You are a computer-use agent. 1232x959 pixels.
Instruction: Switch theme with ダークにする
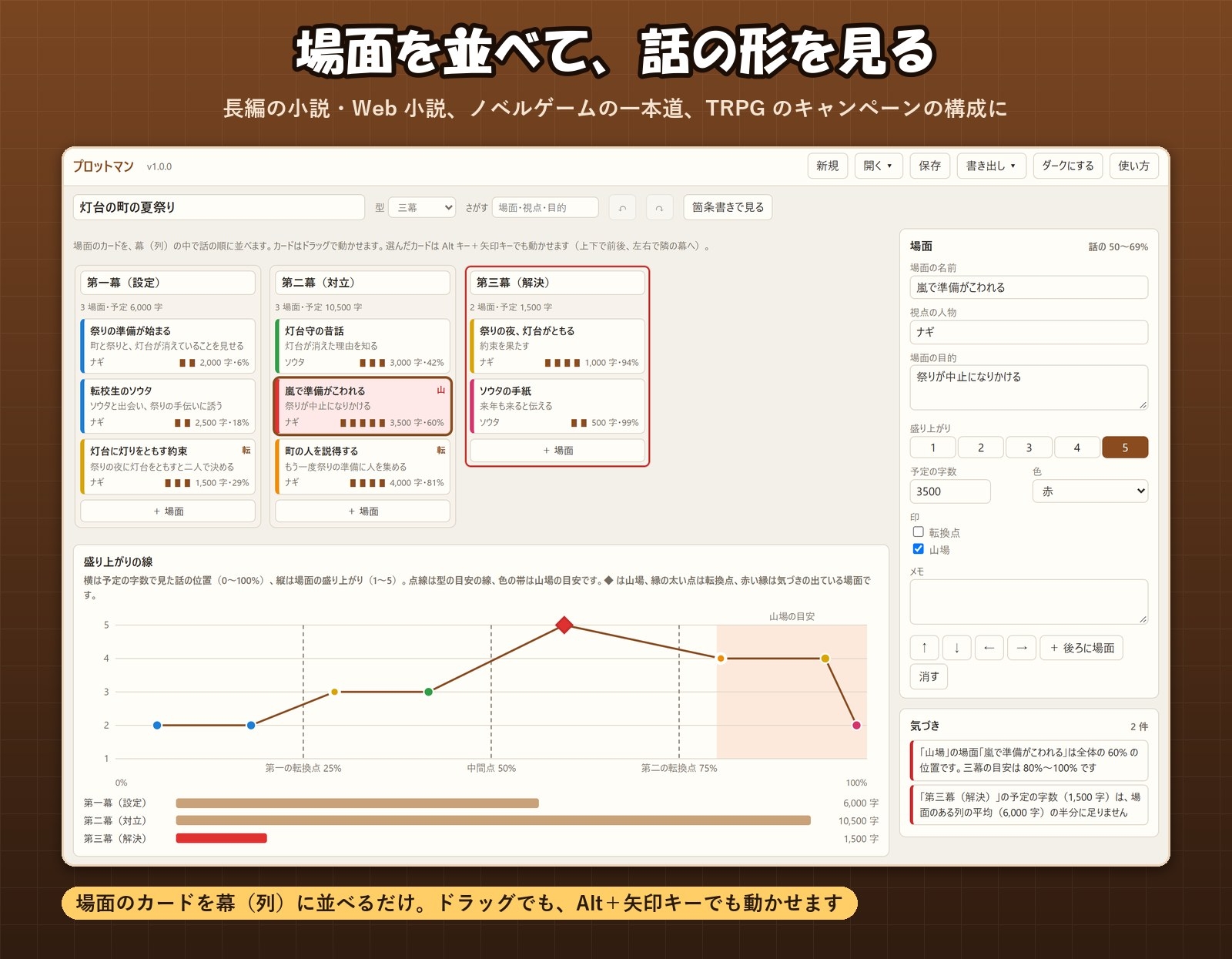point(1067,166)
